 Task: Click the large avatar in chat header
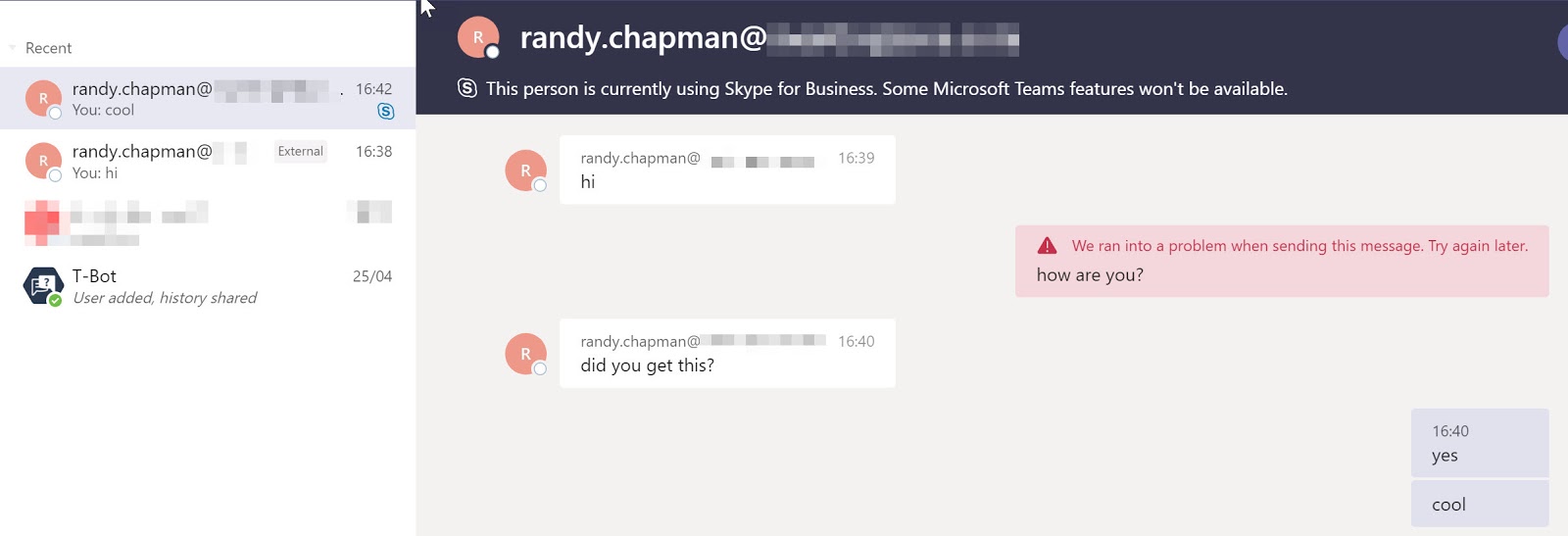coord(478,38)
